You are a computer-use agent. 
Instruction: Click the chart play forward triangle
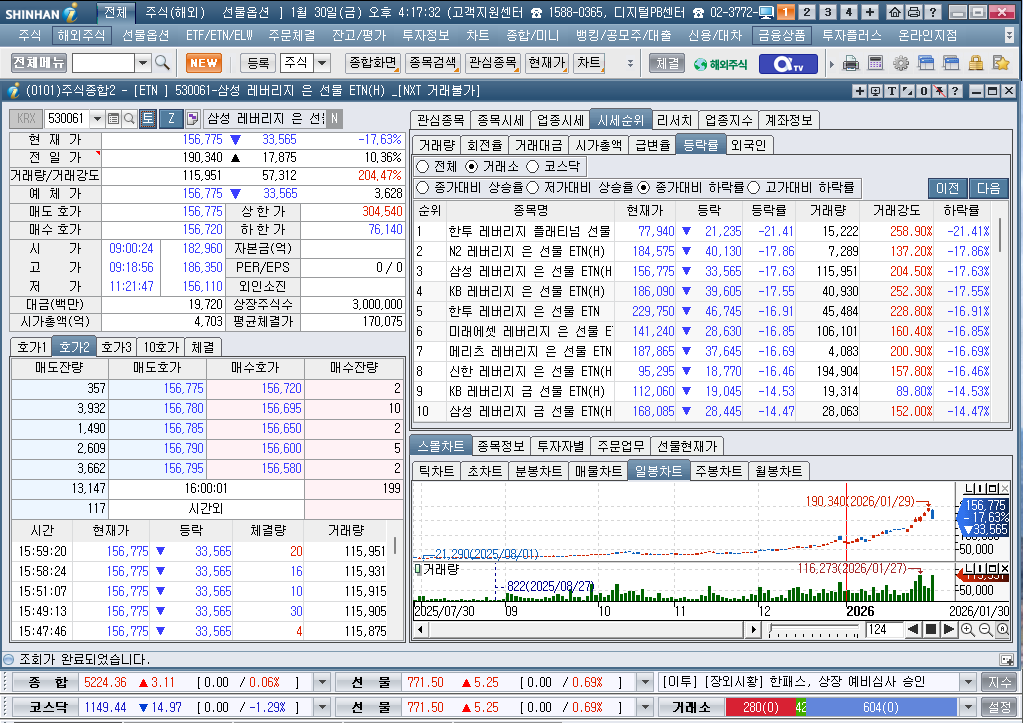[949, 629]
